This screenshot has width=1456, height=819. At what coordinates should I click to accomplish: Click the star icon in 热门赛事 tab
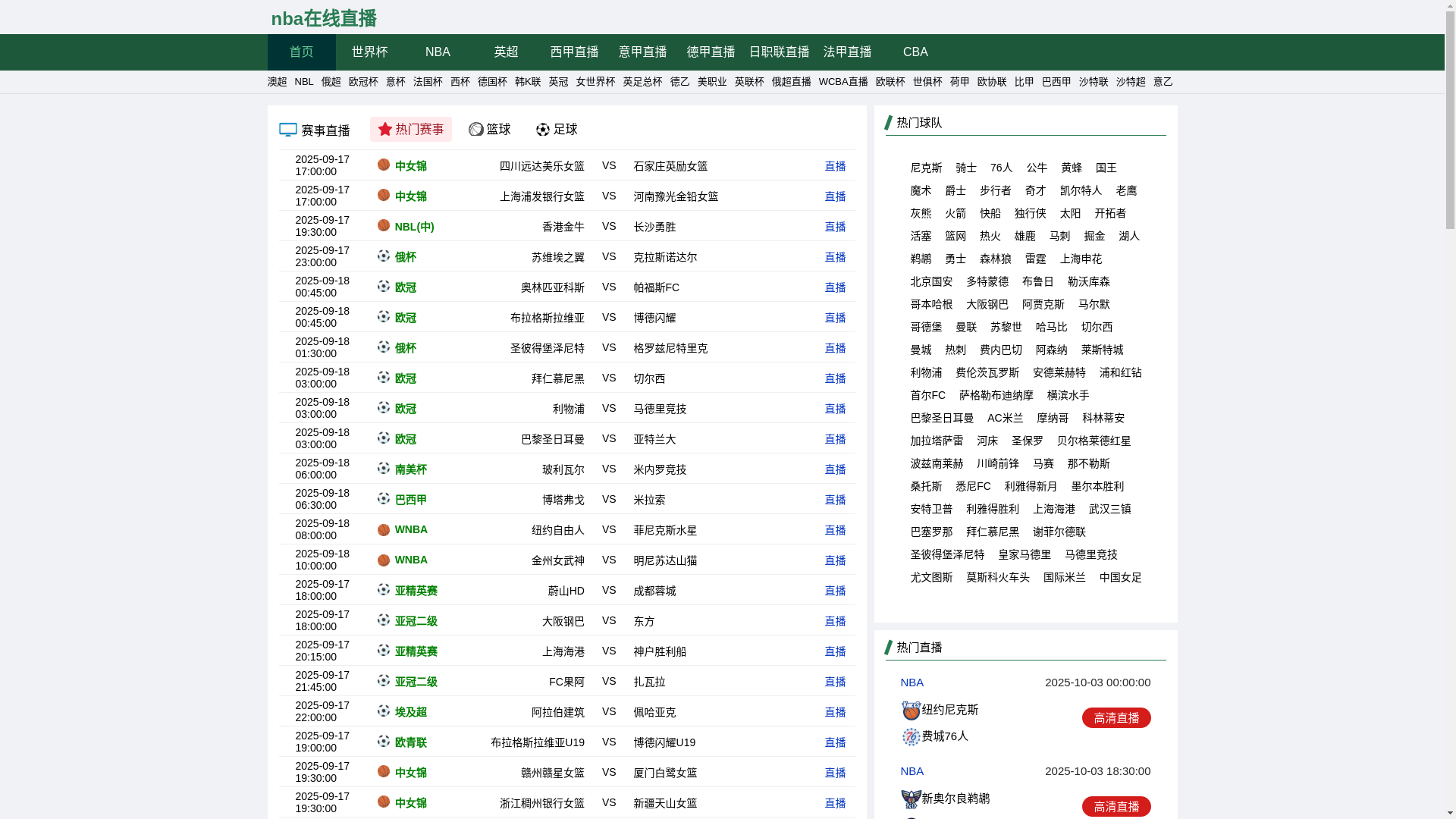[385, 129]
